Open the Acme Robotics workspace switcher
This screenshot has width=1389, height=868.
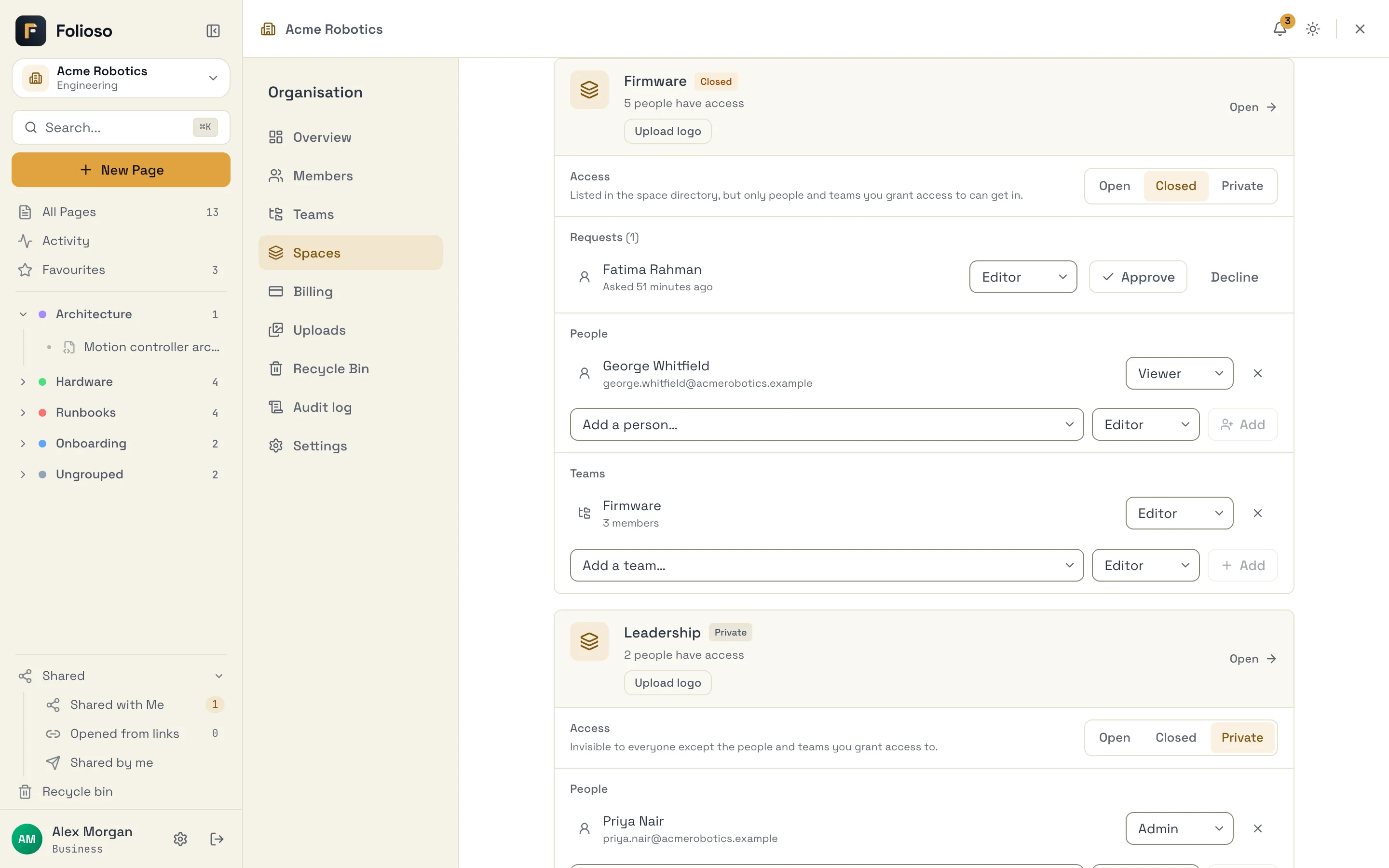coord(121,78)
